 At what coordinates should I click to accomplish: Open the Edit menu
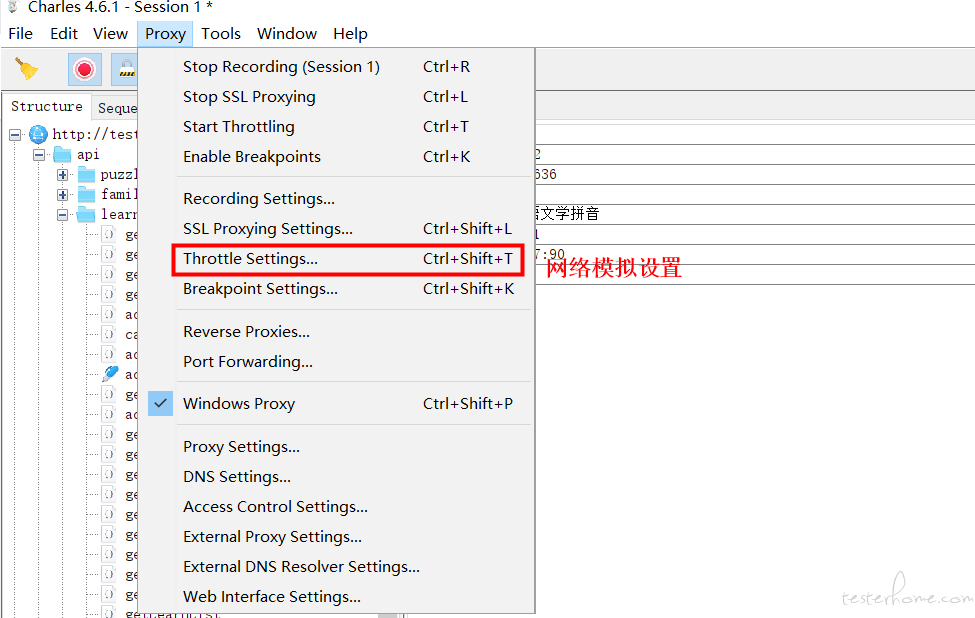click(64, 34)
